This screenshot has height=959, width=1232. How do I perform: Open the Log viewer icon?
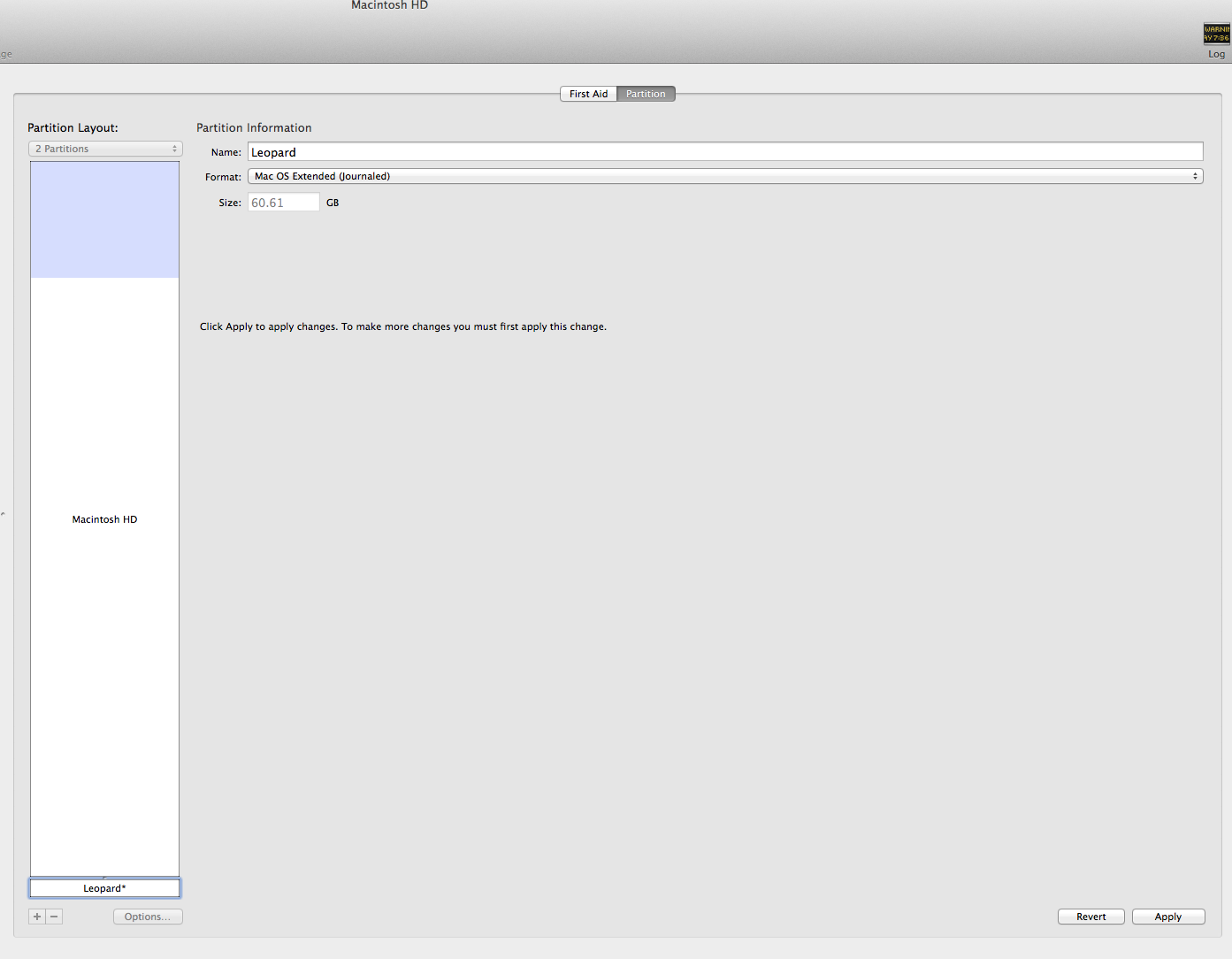pyautogui.click(x=1216, y=35)
